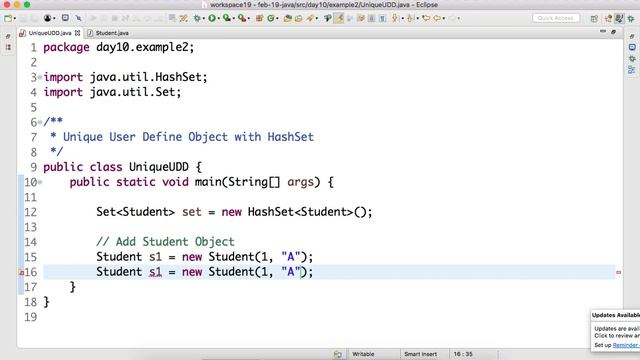Viewport: 640px width, 360px height.
Task: Click the red overview ruler error mark
Action: coord(618,272)
